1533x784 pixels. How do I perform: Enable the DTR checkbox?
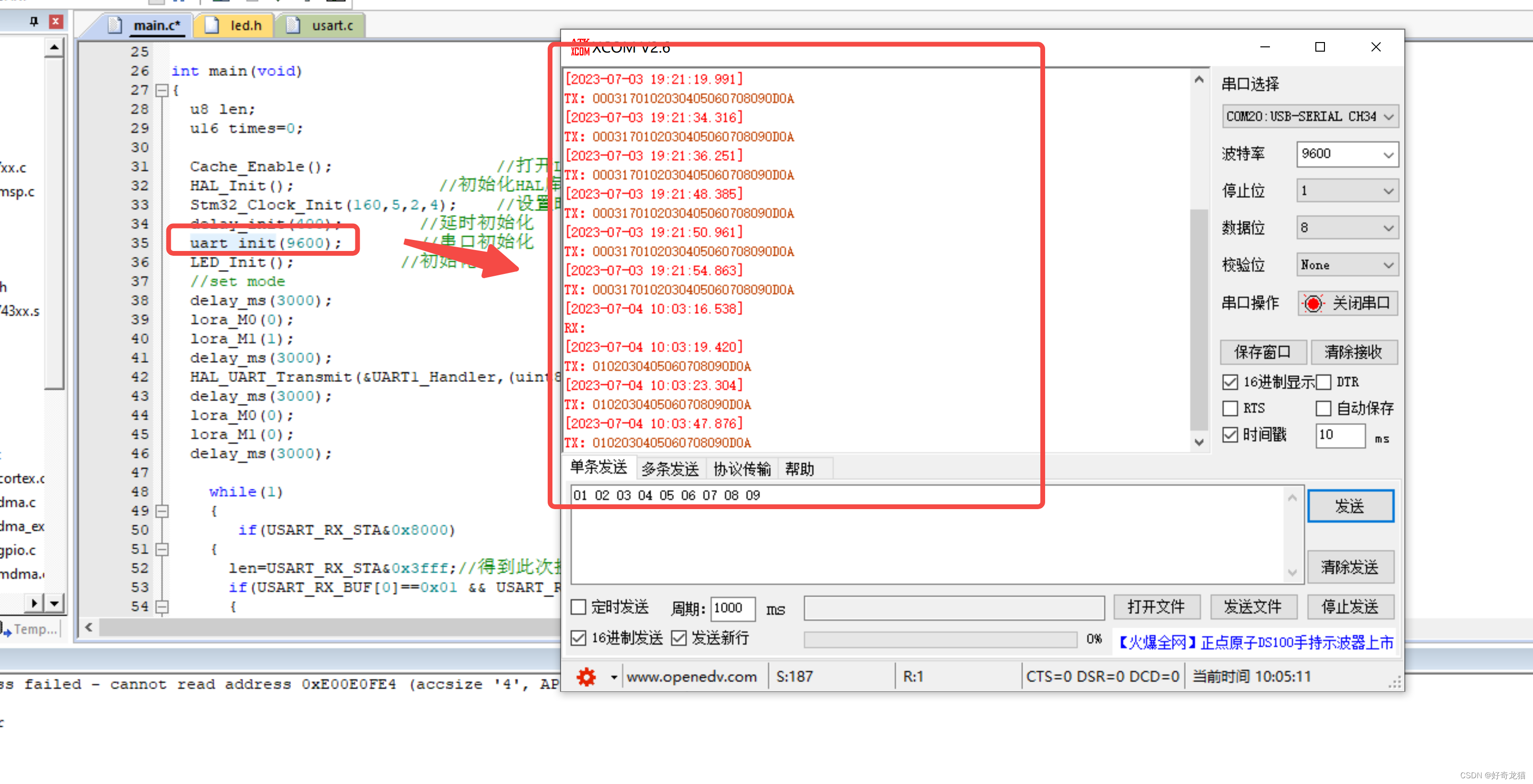(x=1324, y=381)
